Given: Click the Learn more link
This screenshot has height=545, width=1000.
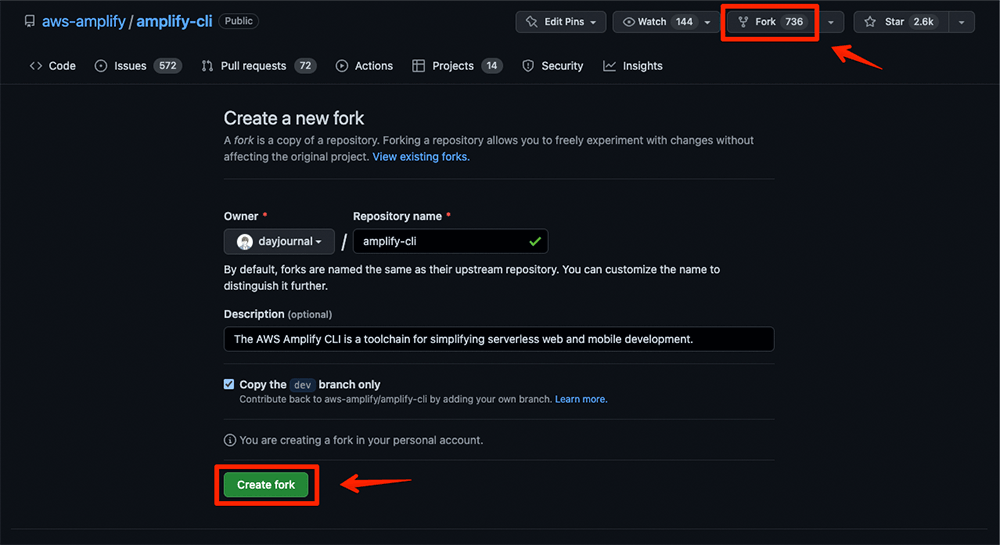Looking at the screenshot, I should pos(581,399).
